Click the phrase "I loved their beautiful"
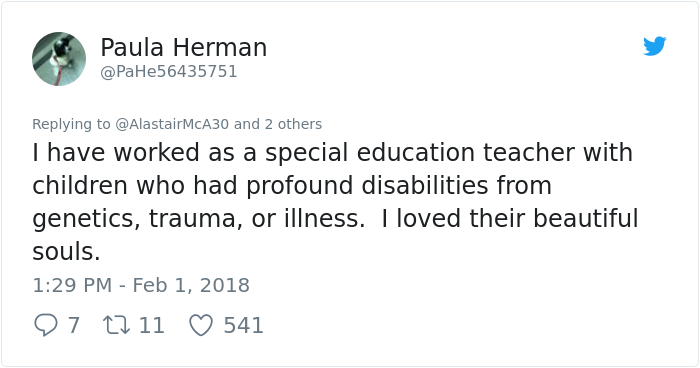This screenshot has height=368, width=700. (510, 218)
